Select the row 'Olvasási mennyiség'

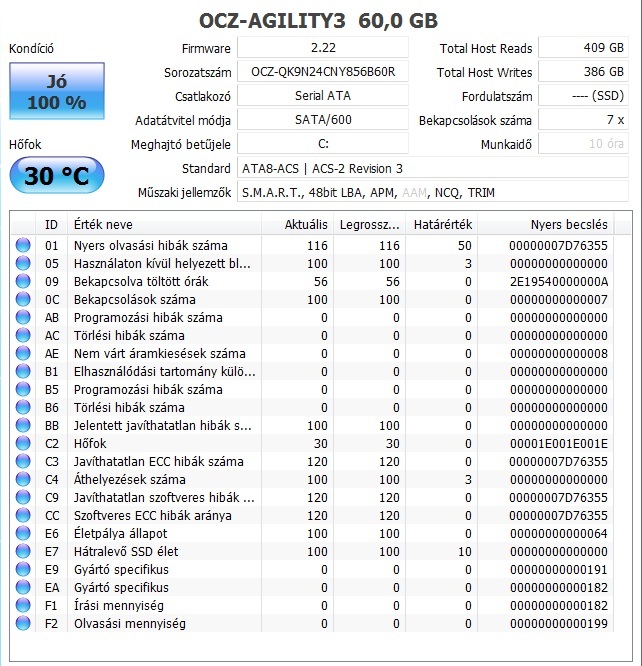tap(312, 624)
